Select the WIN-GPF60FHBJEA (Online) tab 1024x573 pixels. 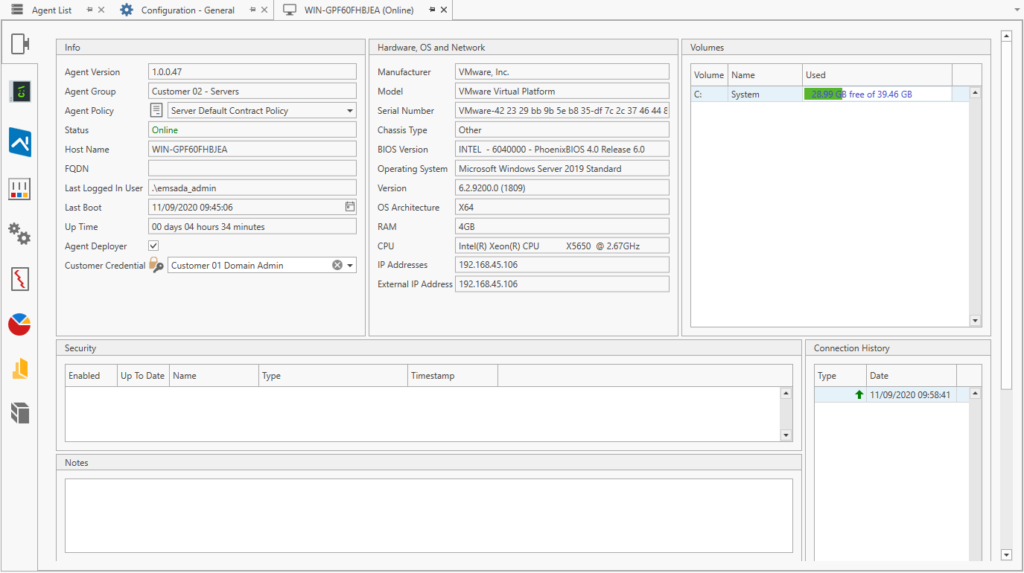coord(359,10)
